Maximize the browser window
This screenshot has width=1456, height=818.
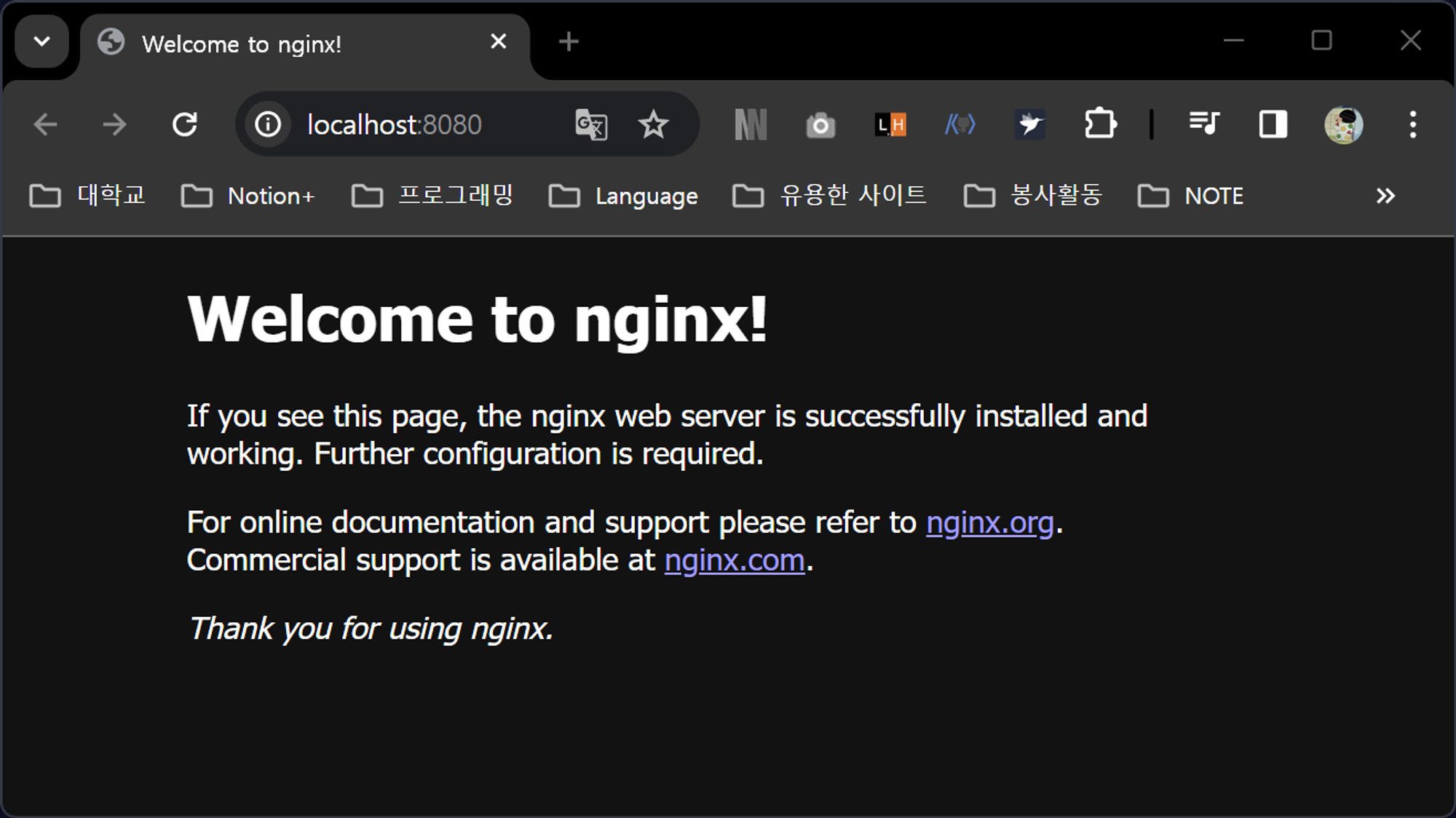tap(1322, 41)
